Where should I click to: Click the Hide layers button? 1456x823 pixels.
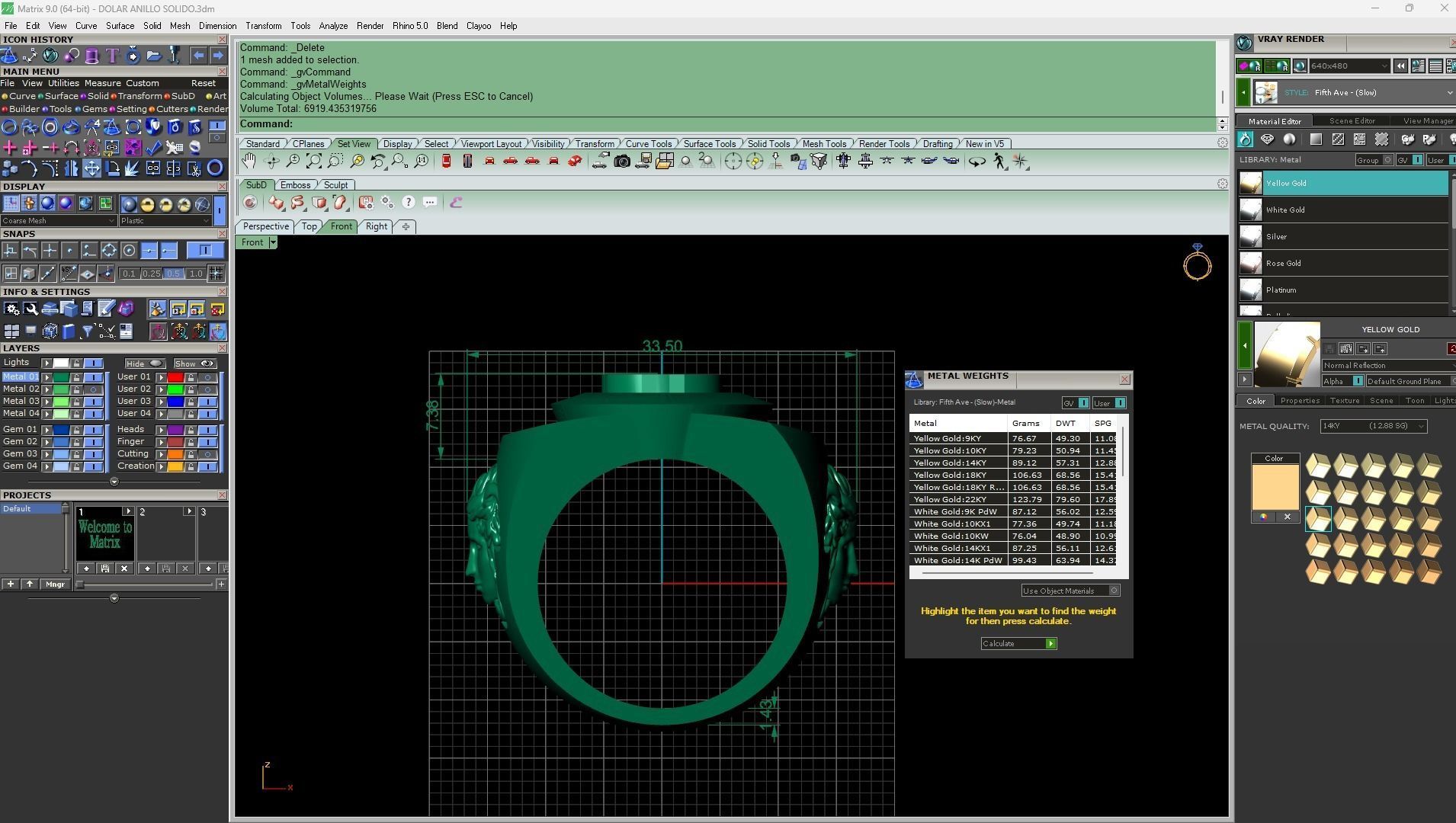145,363
